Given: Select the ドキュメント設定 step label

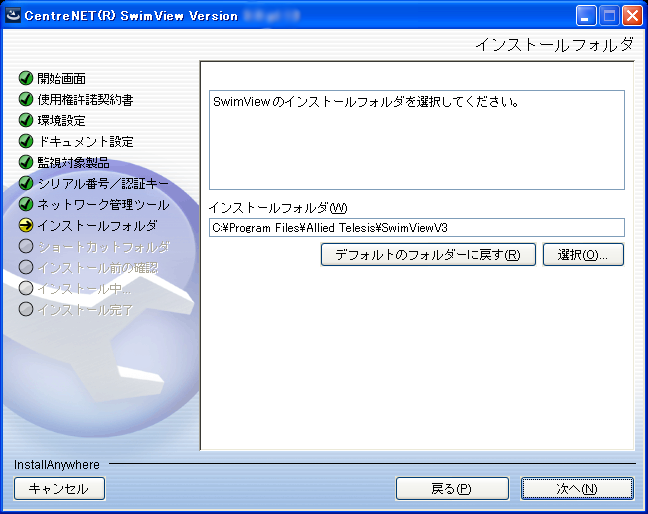Looking at the screenshot, I should click(x=86, y=142).
